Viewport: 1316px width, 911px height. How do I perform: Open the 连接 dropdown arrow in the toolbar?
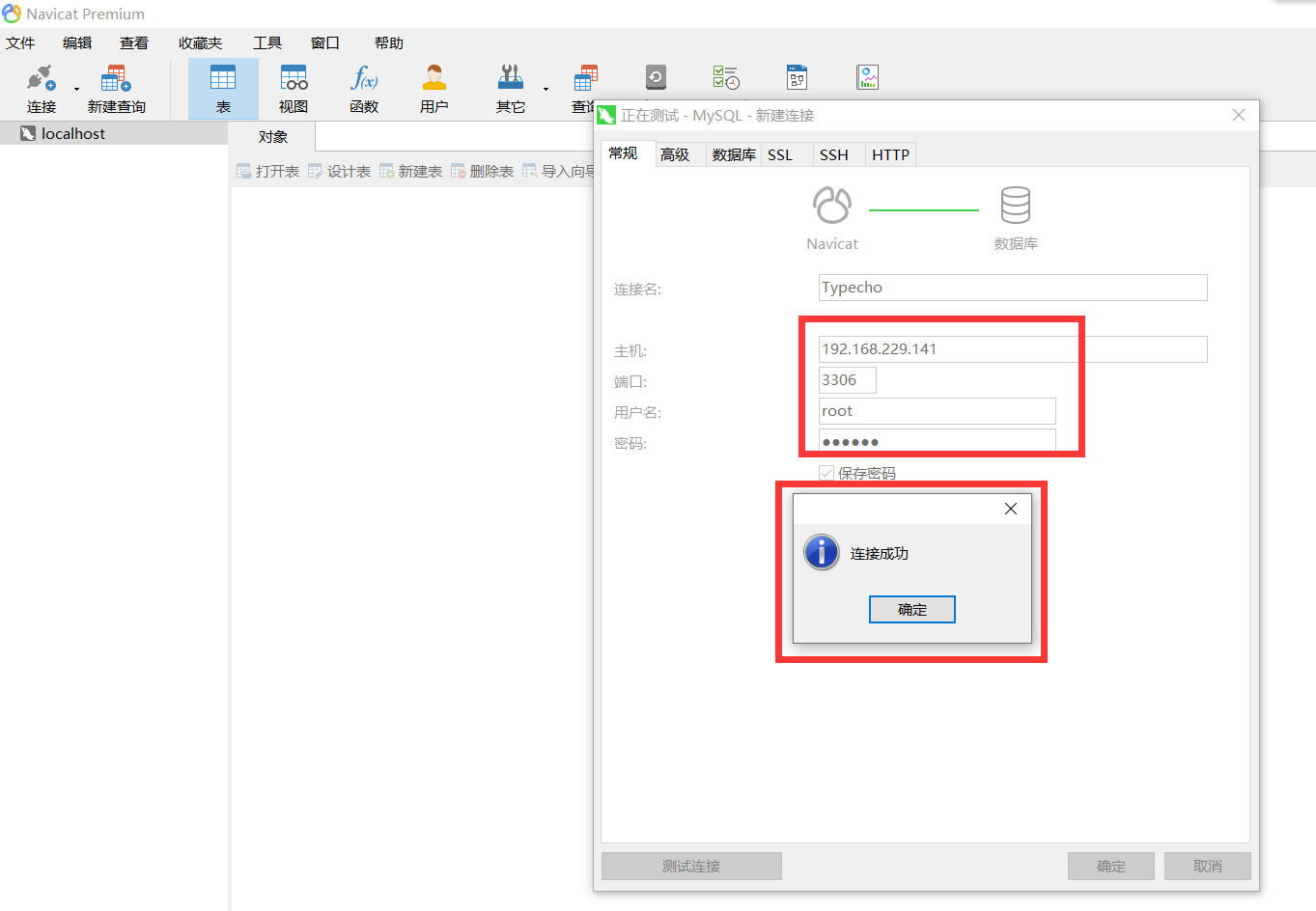coord(76,90)
